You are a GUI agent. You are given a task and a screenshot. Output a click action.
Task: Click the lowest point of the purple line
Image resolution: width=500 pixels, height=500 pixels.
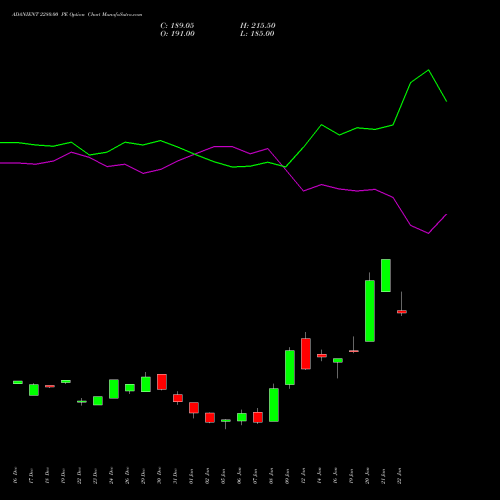pos(428,233)
